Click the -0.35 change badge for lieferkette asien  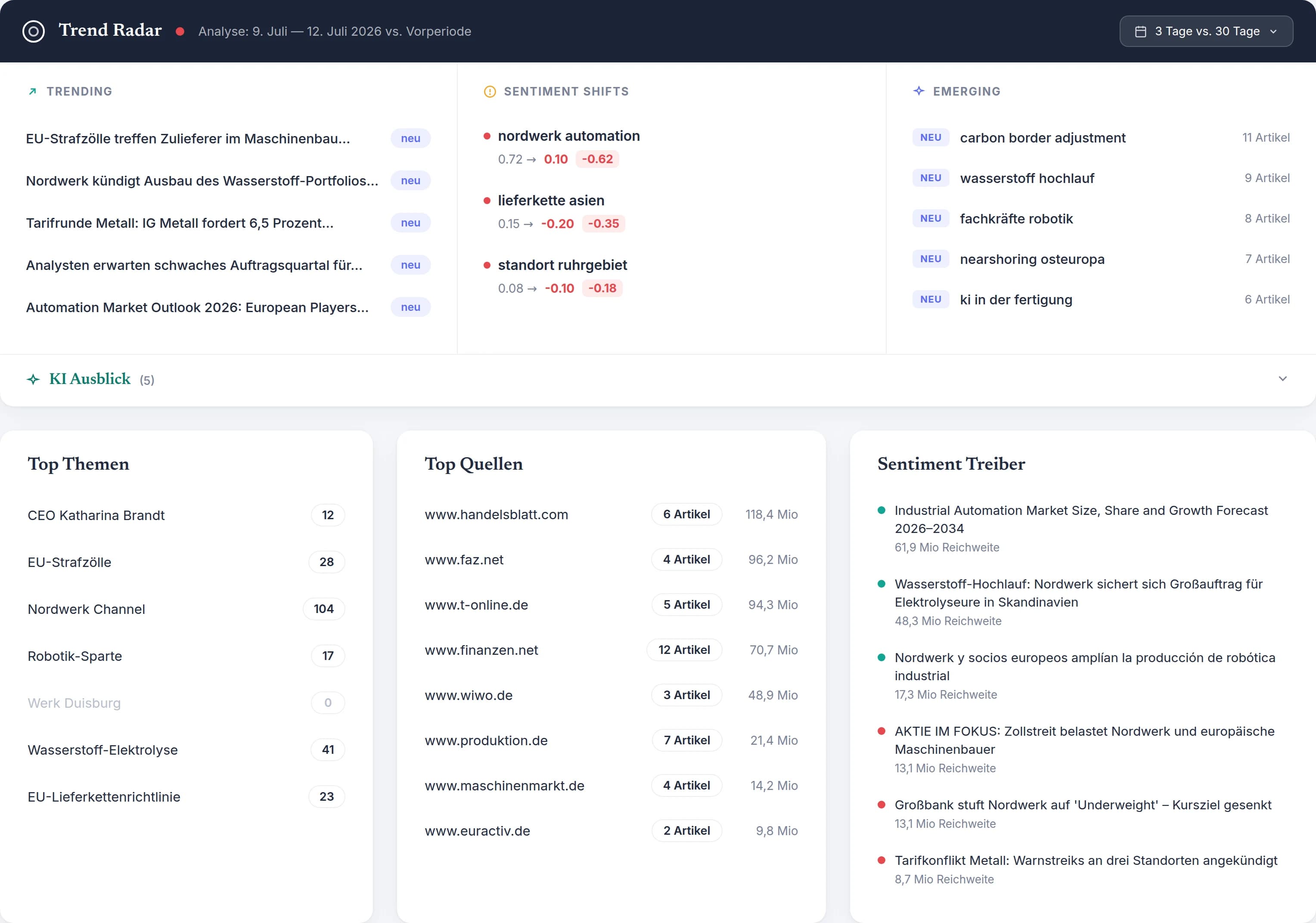click(603, 223)
